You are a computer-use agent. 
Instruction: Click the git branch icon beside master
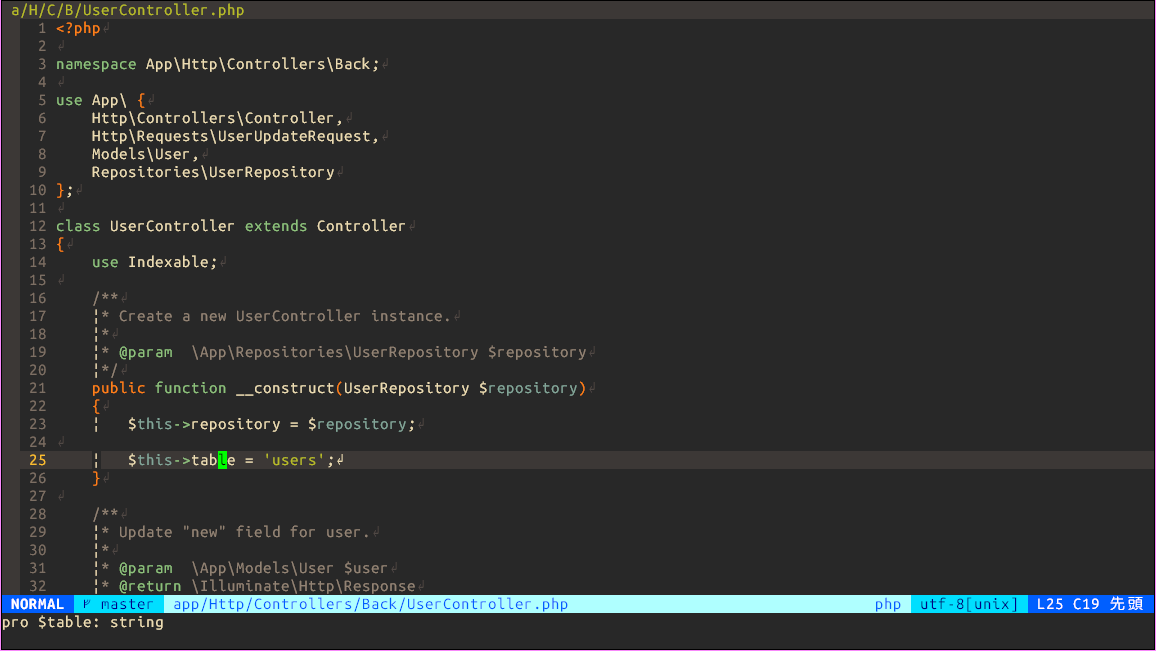[89, 604]
